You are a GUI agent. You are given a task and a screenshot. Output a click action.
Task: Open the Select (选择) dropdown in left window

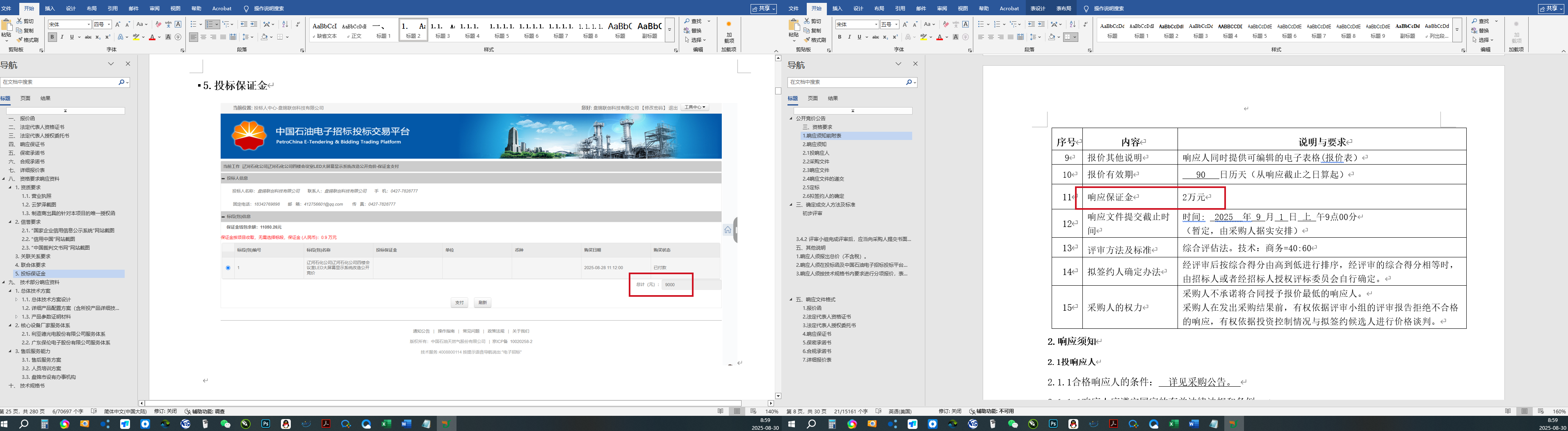[x=695, y=40]
